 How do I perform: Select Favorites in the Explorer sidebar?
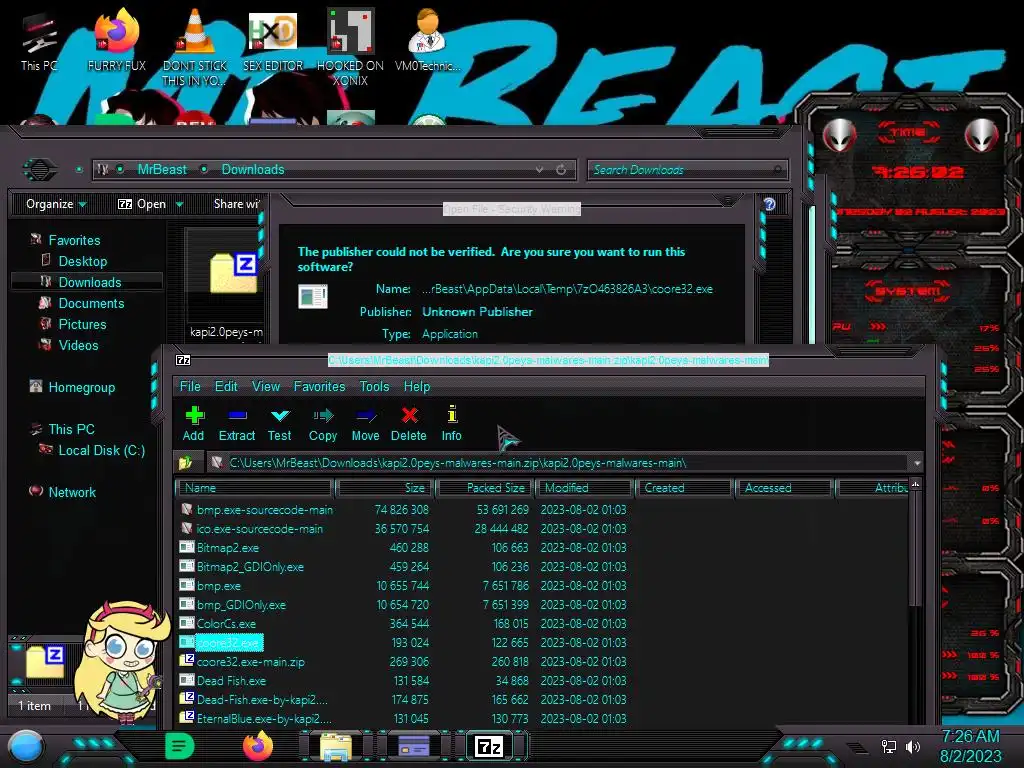pos(74,240)
